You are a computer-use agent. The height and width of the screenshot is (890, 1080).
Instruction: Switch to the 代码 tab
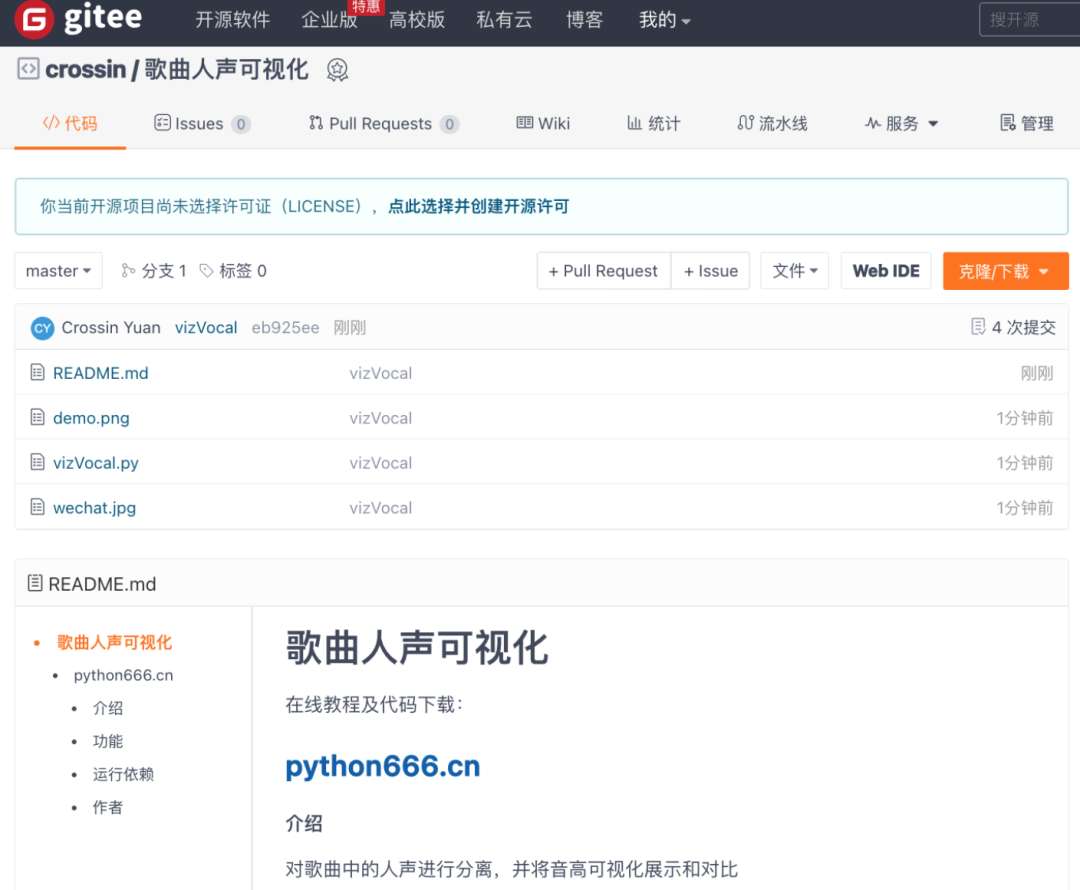[x=70, y=123]
